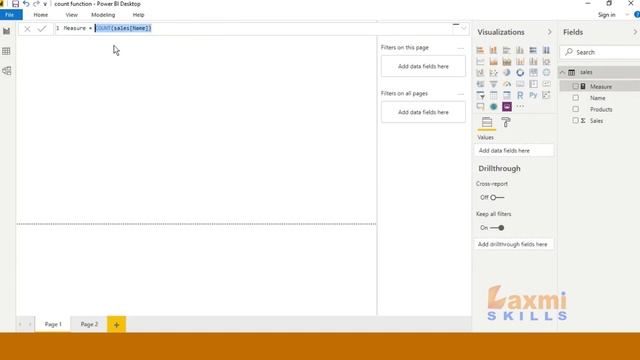Viewport: 640px width, 360px height.
Task: Select the Stacked area chart visual
Action: pos(507,62)
